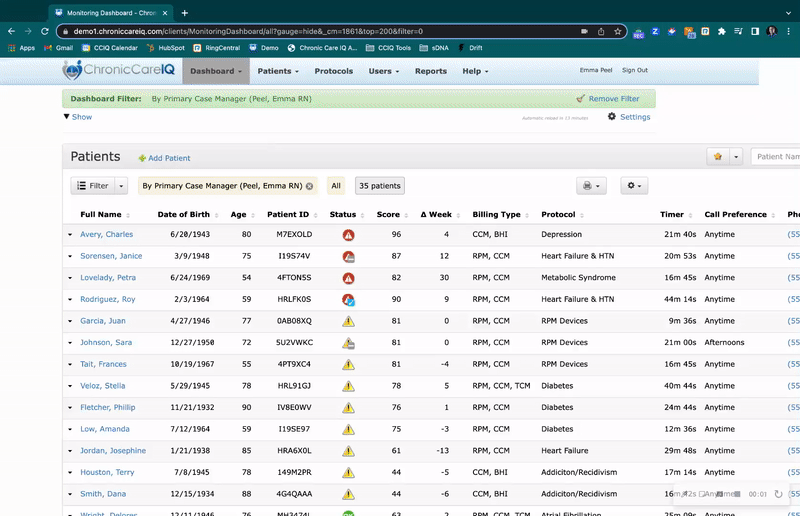Click the red alert status icon for Avery, Charles

(348, 235)
